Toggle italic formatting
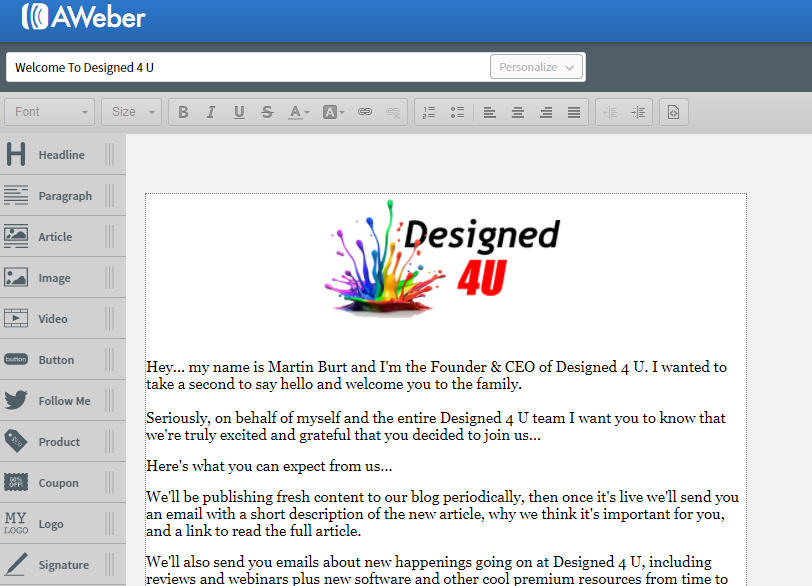This screenshot has width=812, height=586. pyautogui.click(x=211, y=112)
